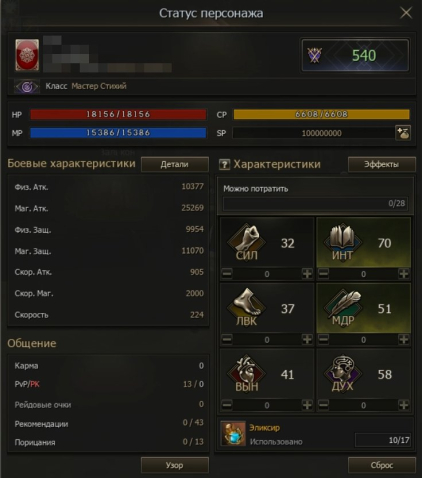Viewport: 422px width, 478px height.
Task: Click the ДУХ spirit head icon
Action: tap(343, 373)
